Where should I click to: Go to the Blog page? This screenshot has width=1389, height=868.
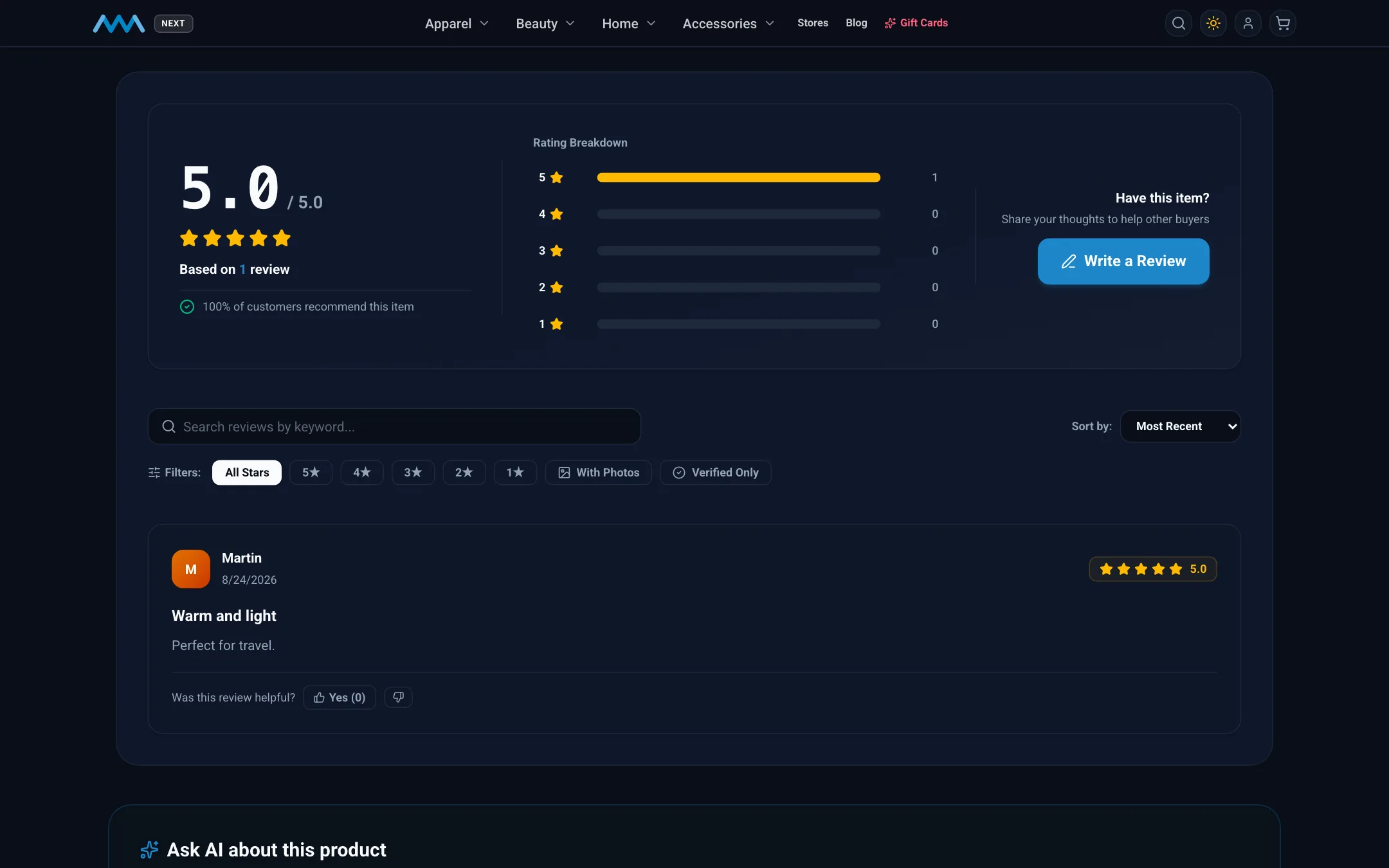pyautogui.click(x=857, y=23)
